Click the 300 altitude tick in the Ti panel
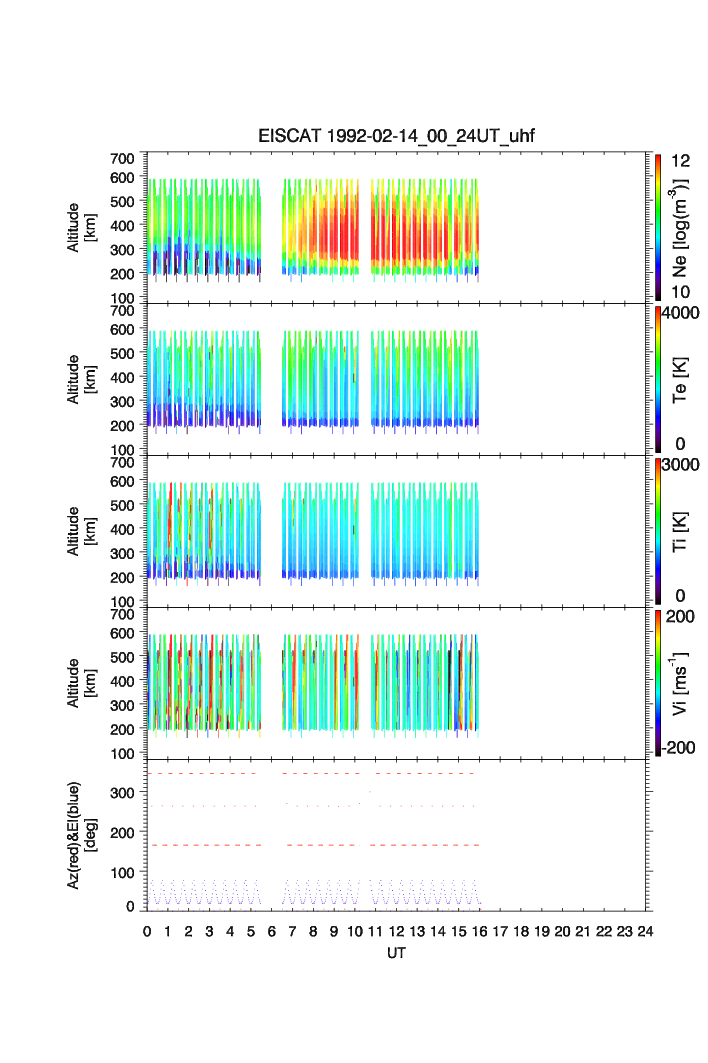Image resolution: width=708 pixels, height=1063 pixels. tap(122, 553)
